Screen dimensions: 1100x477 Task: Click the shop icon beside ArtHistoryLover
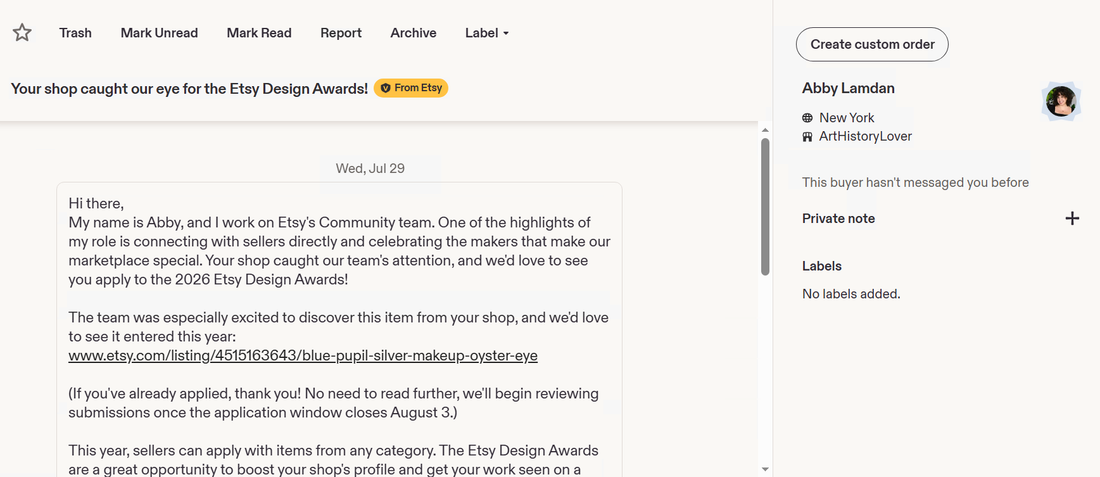807,137
